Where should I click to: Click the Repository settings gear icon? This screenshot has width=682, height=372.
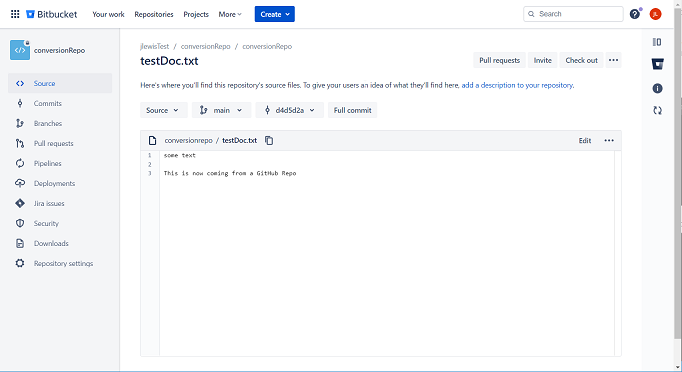pyautogui.click(x=20, y=263)
